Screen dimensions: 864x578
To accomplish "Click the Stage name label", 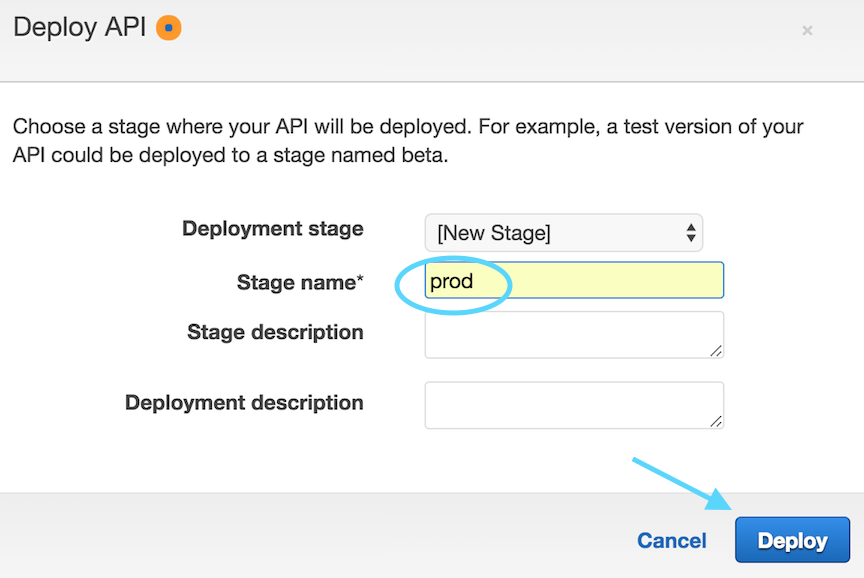I will 300,282.
